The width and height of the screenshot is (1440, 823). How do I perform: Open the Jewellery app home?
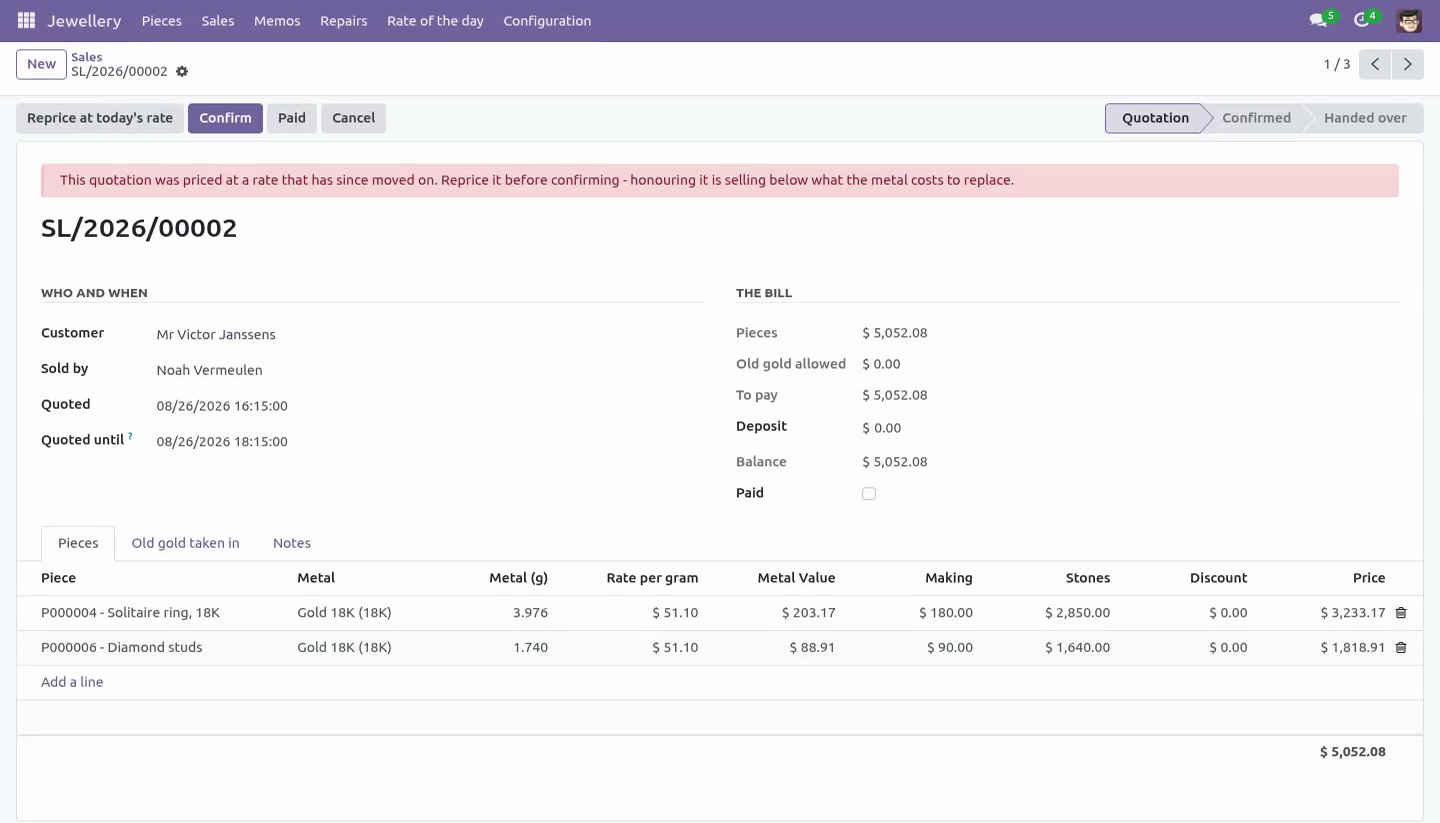[x=84, y=20]
